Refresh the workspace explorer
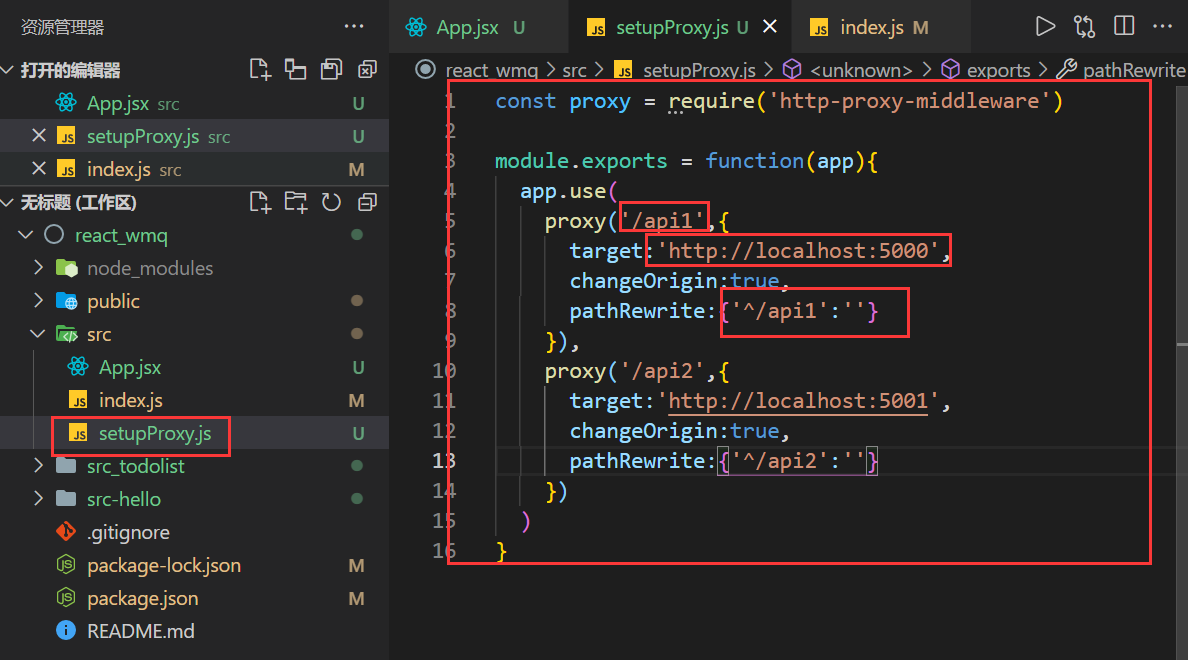 [332, 203]
